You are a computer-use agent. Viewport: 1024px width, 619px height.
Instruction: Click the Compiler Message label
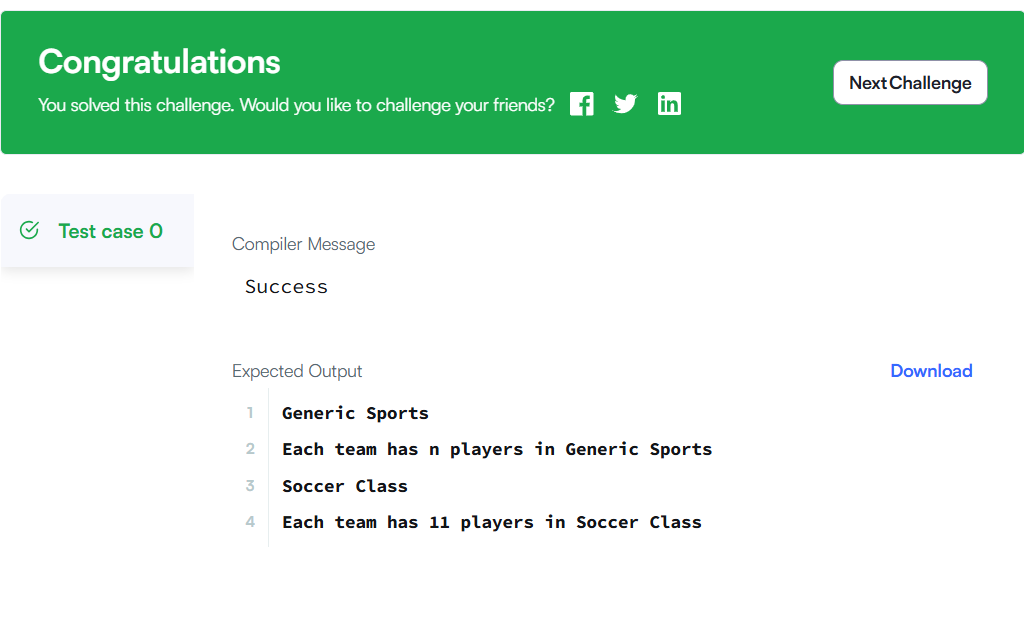point(303,244)
